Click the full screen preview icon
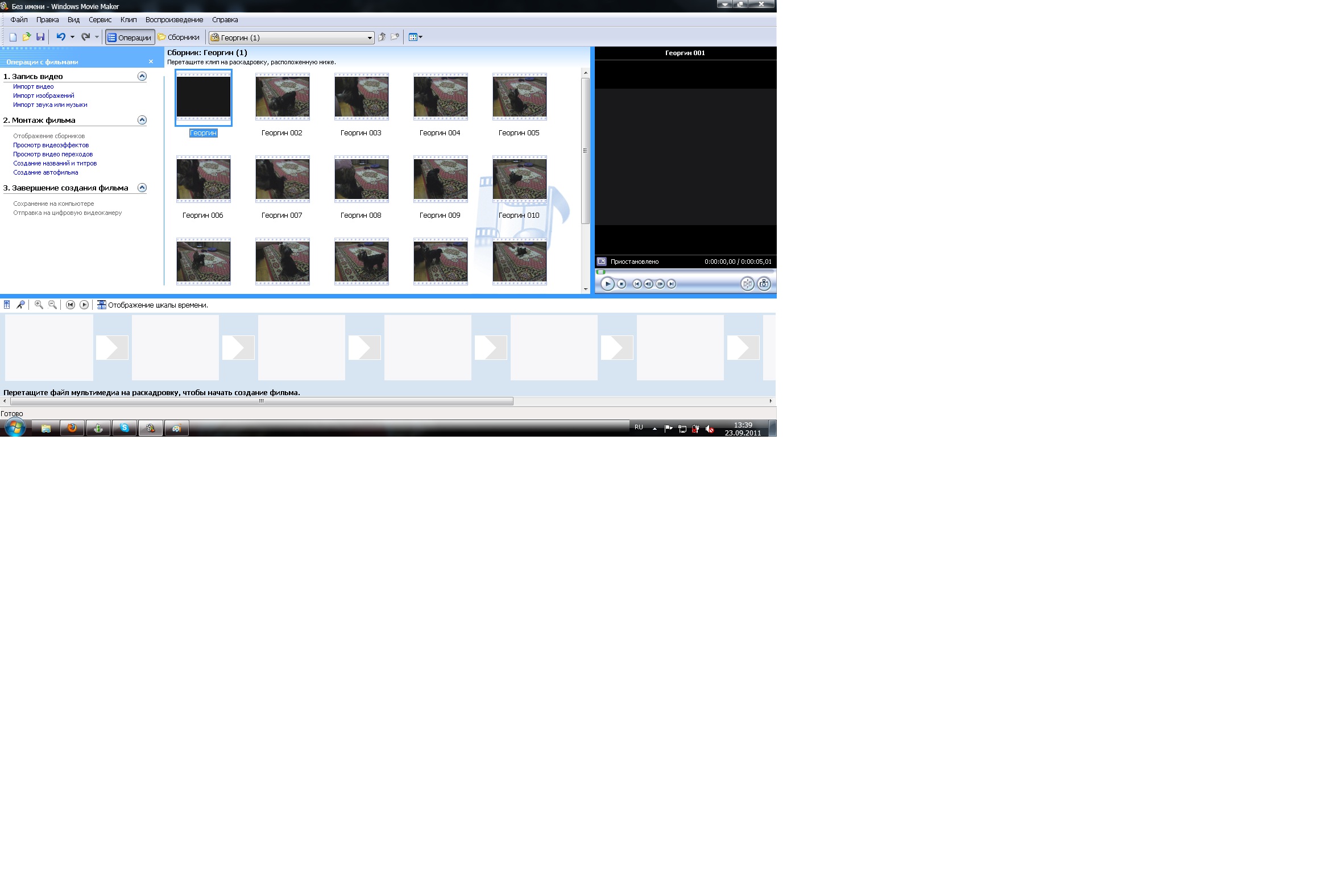The image size is (1342, 896). [601, 262]
